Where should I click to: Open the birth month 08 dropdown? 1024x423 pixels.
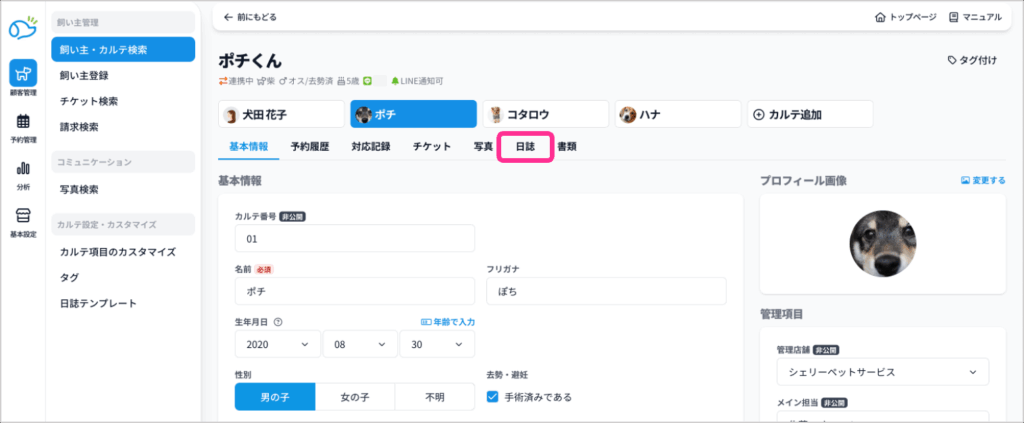click(x=359, y=344)
